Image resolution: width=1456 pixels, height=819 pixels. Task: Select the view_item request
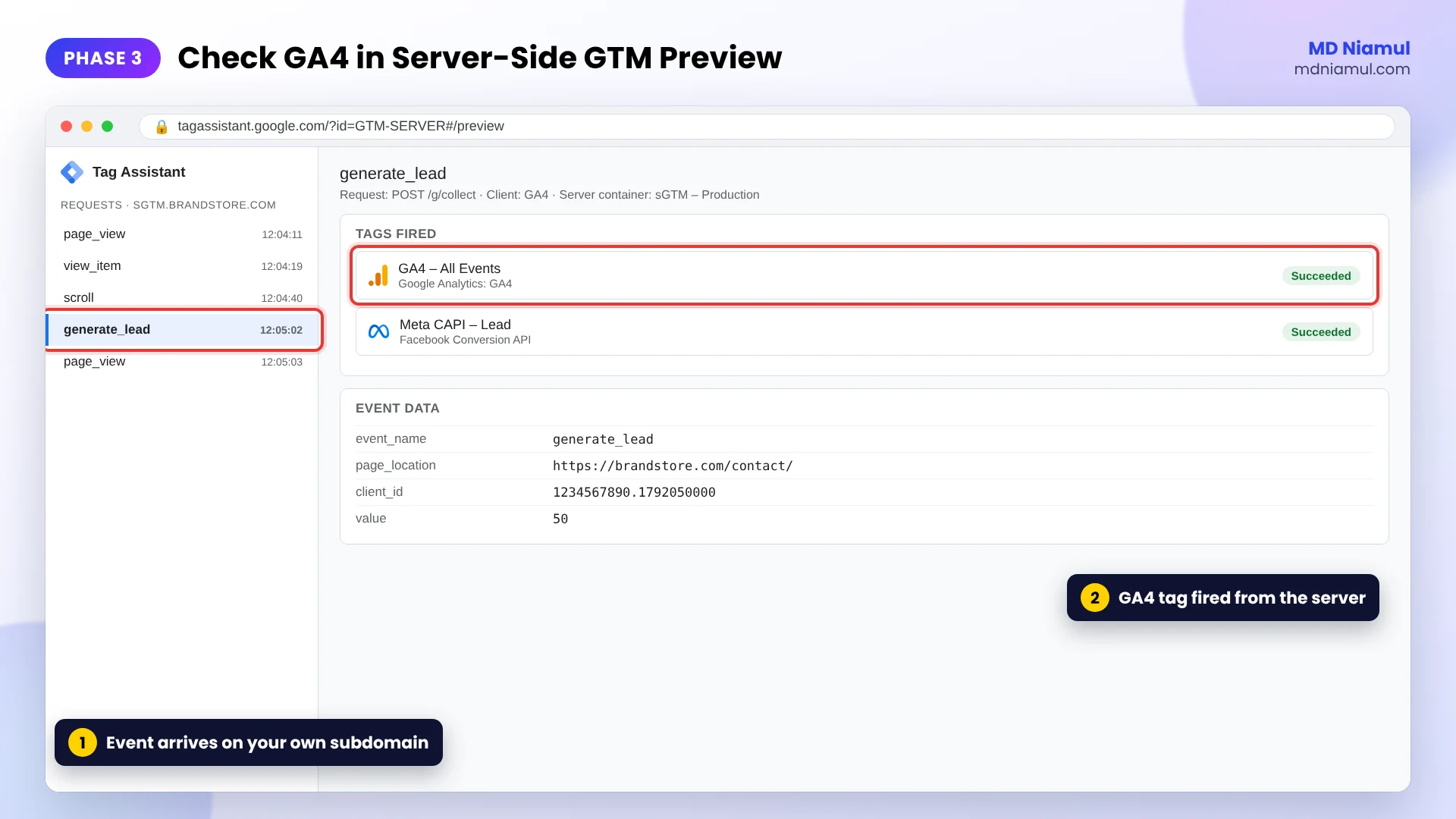coord(182,266)
